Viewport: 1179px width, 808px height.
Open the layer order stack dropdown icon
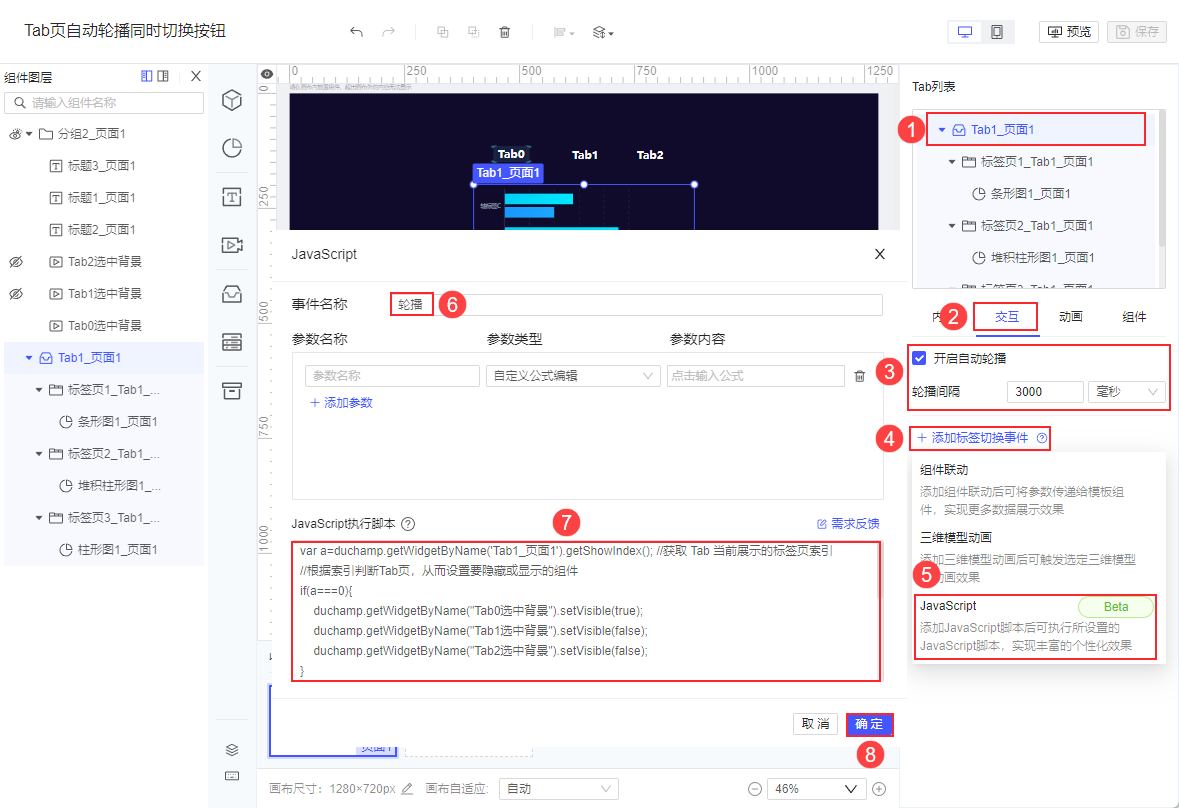(603, 32)
